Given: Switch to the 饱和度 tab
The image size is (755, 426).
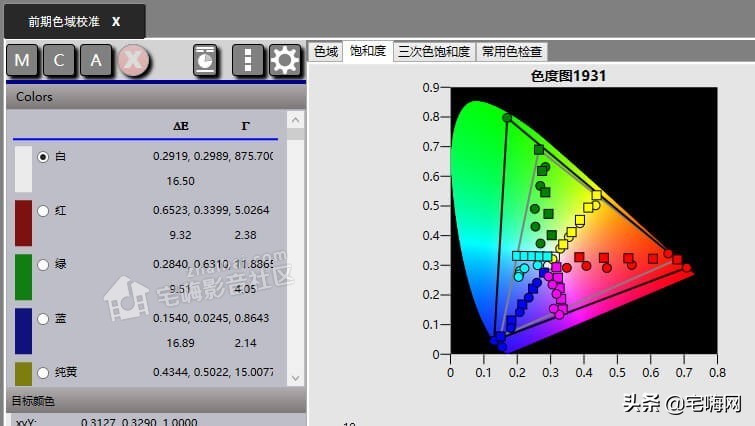Looking at the screenshot, I should pyautogui.click(x=368, y=51).
